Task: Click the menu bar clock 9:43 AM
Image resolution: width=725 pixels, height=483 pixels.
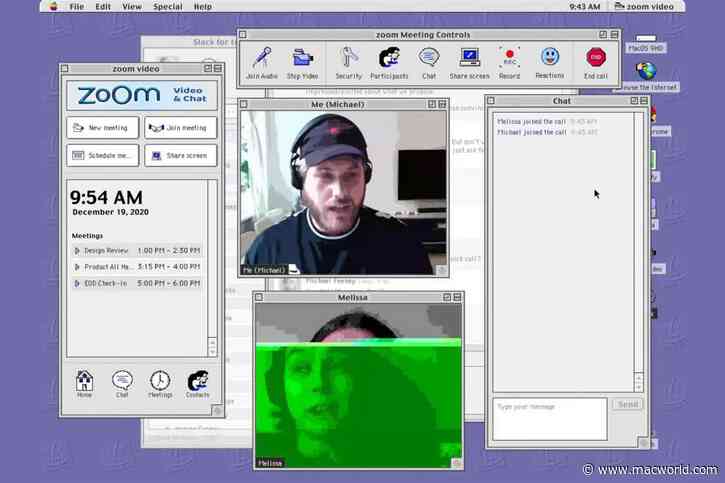Action: 584,6
